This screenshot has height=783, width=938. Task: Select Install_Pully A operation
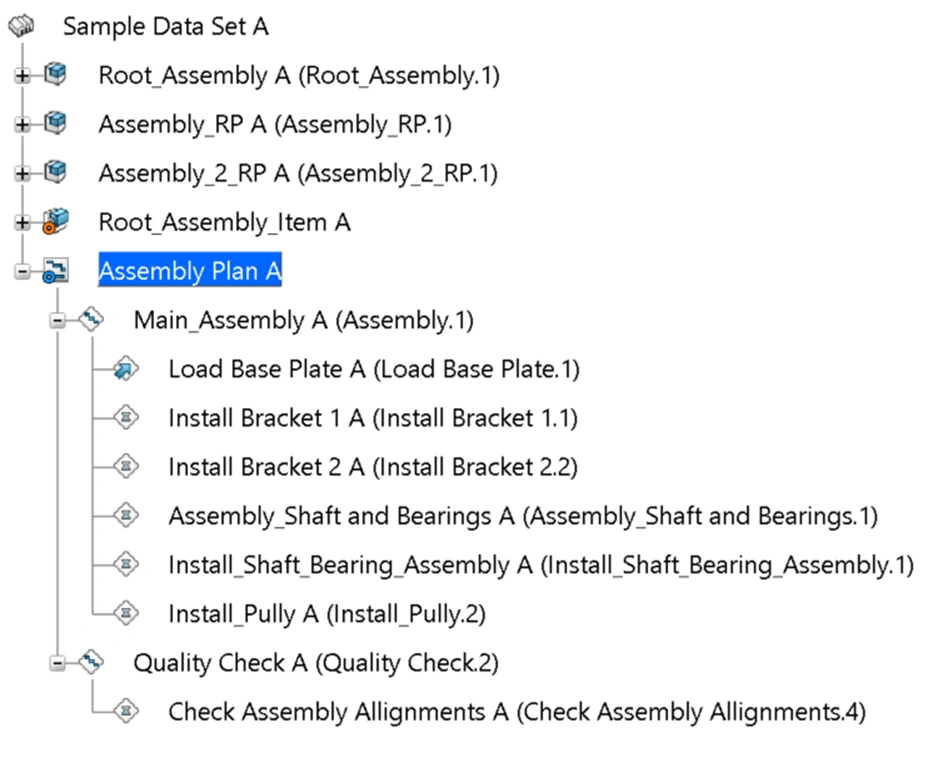(326, 613)
